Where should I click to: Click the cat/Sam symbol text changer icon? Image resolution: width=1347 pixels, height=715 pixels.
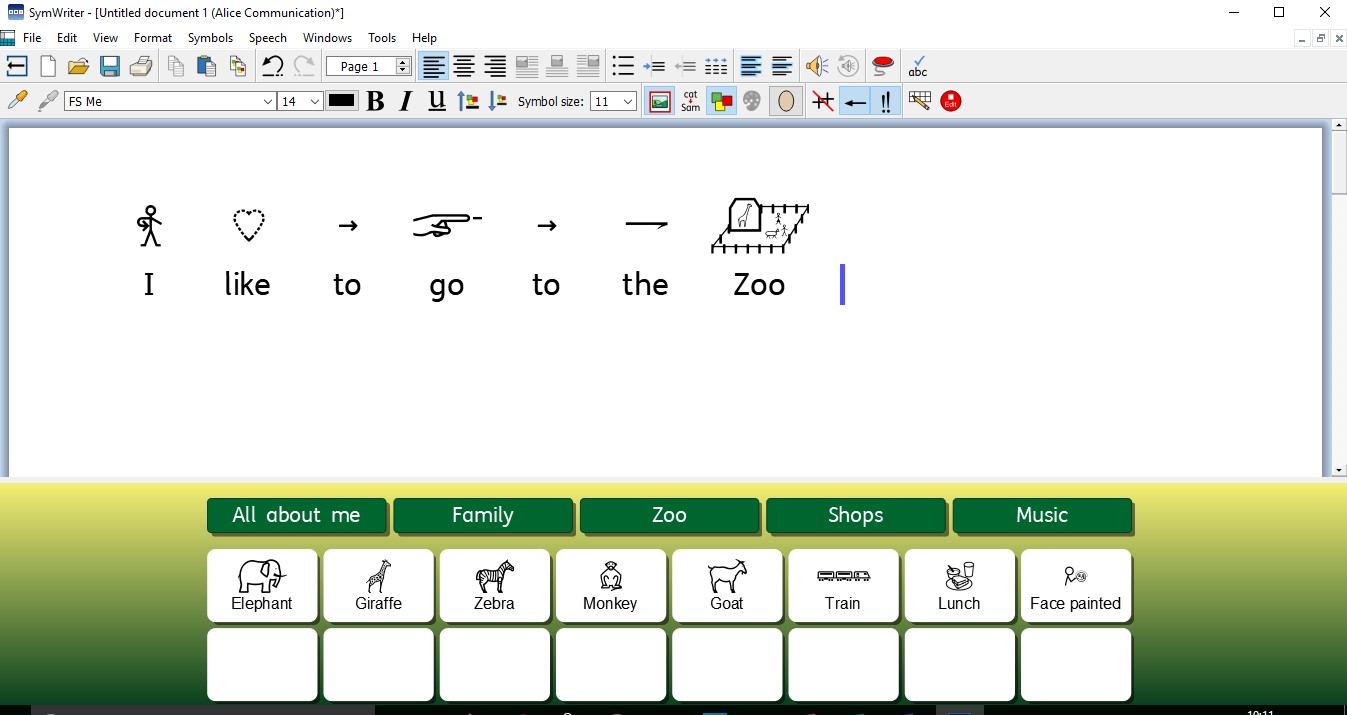coord(691,101)
